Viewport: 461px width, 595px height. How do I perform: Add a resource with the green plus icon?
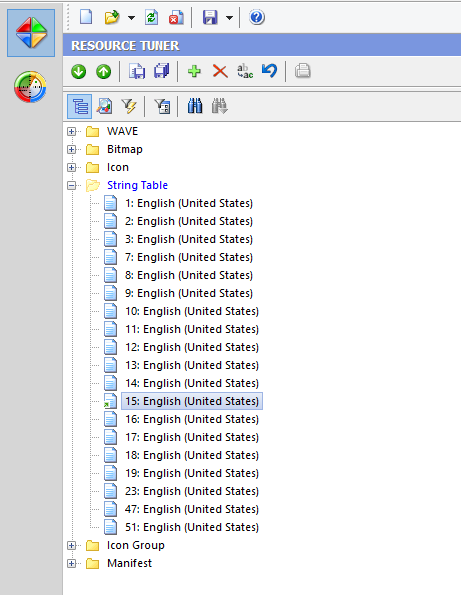pos(195,71)
